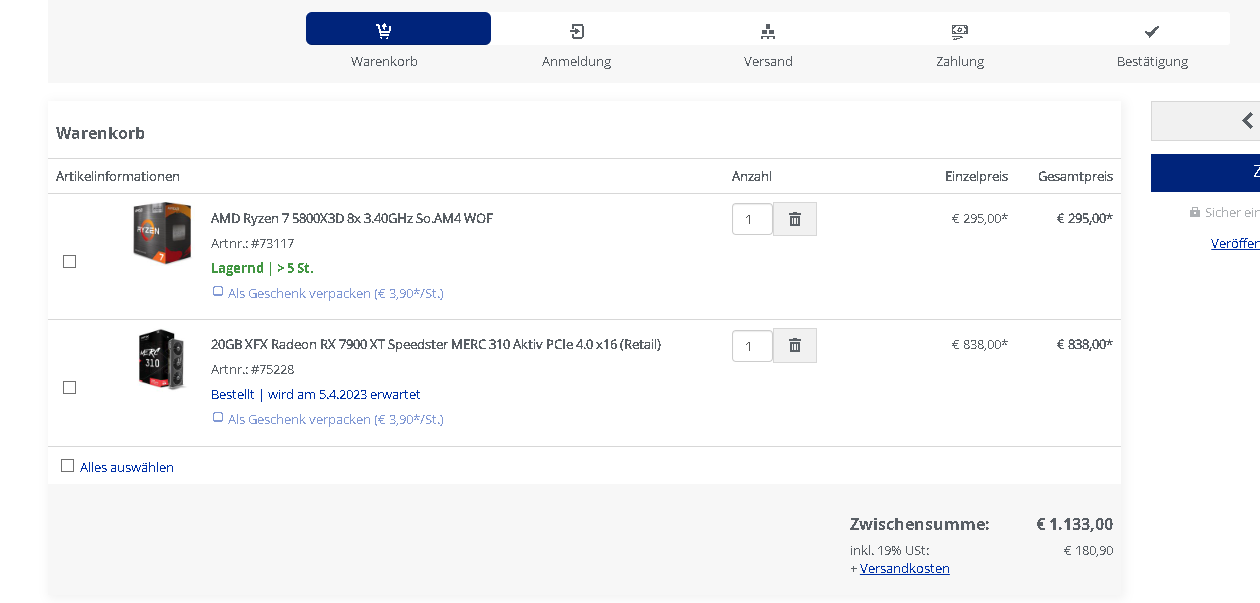The width and height of the screenshot is (1260, 603).
Task: Click the back chevron arrow button
Action: click(1247, 121)
